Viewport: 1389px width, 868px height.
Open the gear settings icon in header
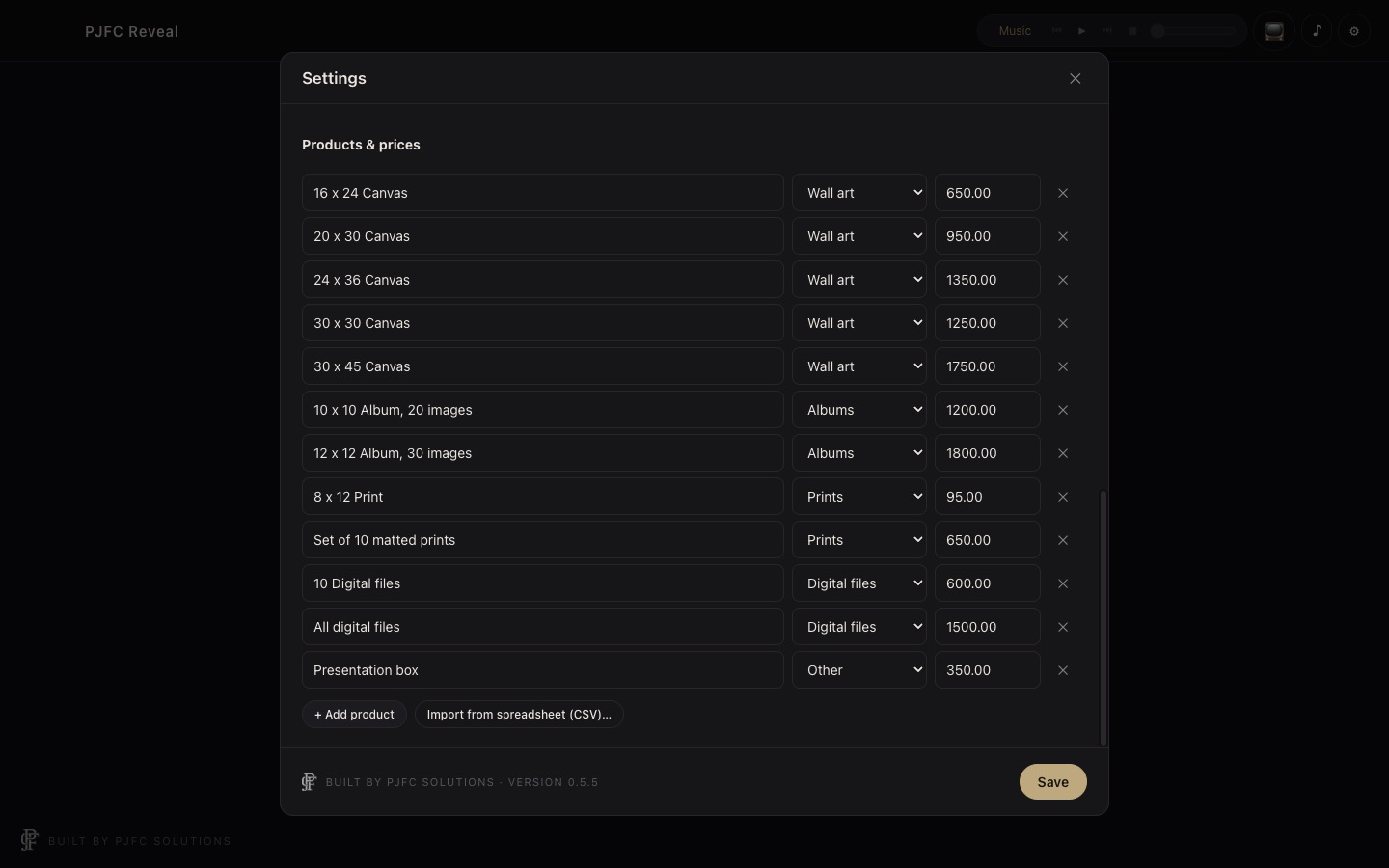tap(1354, 31)
